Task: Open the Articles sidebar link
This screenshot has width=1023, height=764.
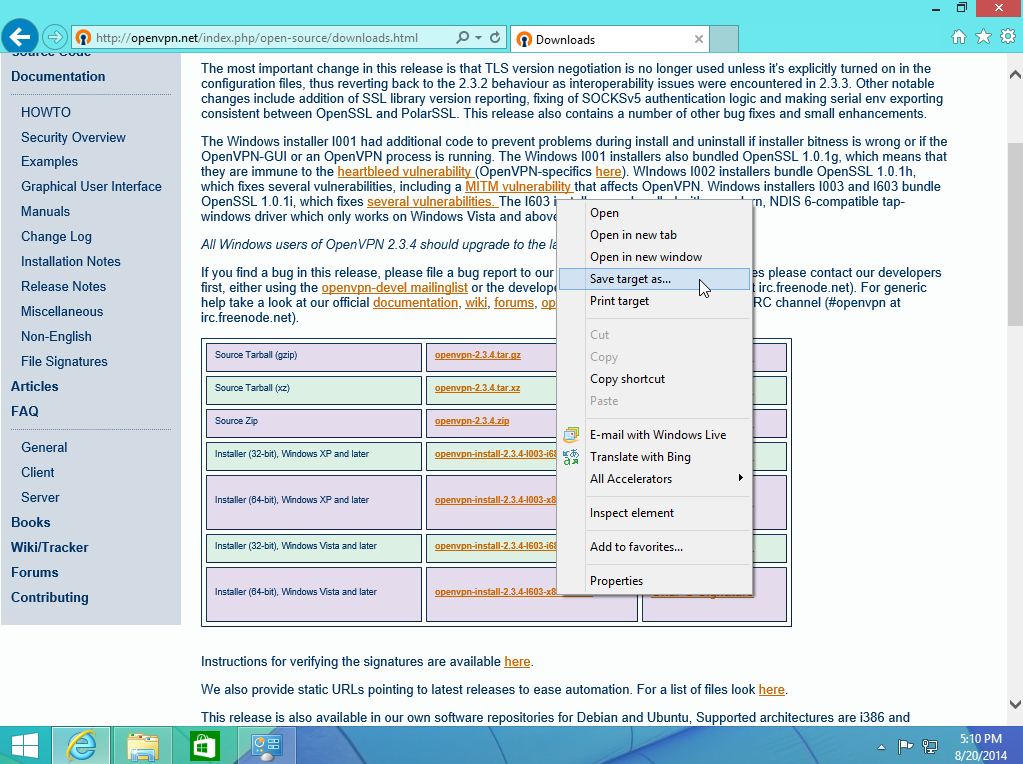Action: [35, 386]
